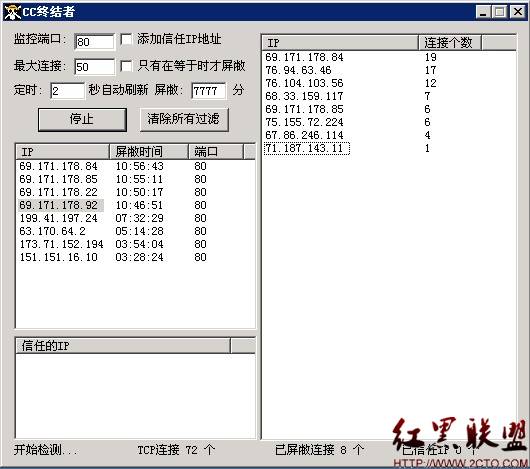
Task: Click the CC终结者 pirate skull title icon
Action: [x=13, y=12]
